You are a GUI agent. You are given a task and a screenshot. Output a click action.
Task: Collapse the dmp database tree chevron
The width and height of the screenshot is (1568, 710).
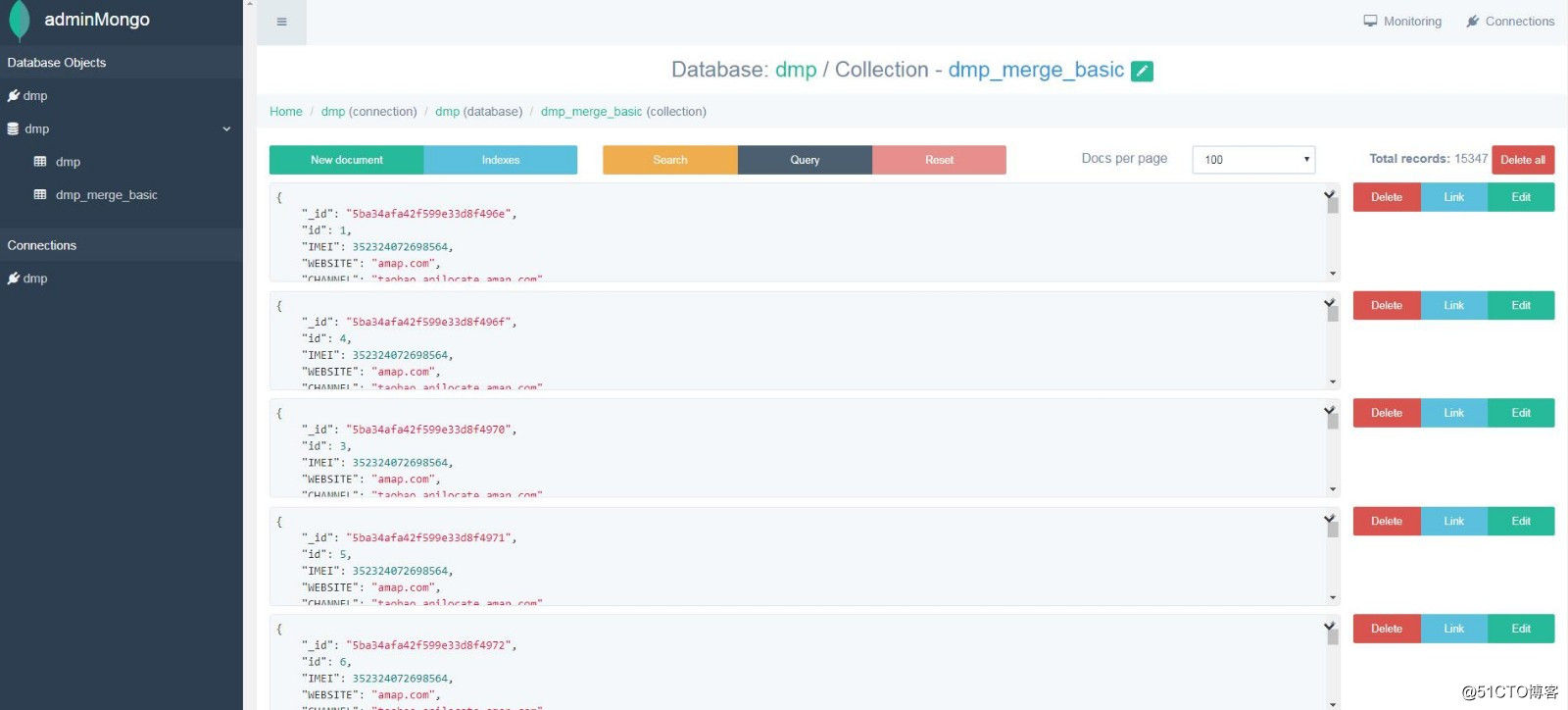[x=226, y=128]
